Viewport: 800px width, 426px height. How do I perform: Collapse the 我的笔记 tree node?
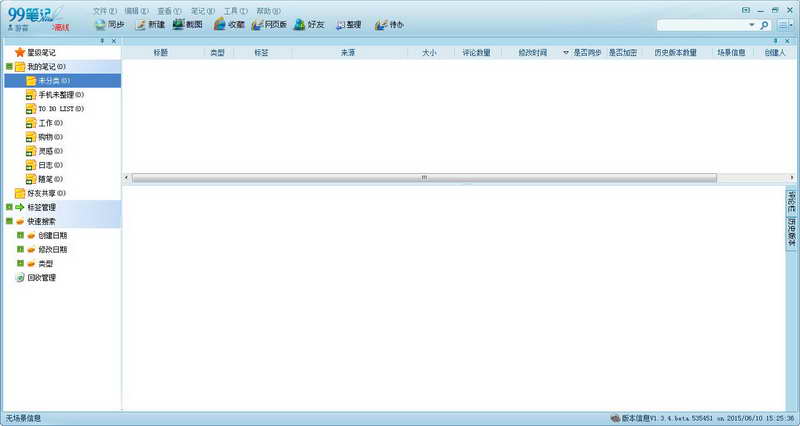[x=9, y=66]
